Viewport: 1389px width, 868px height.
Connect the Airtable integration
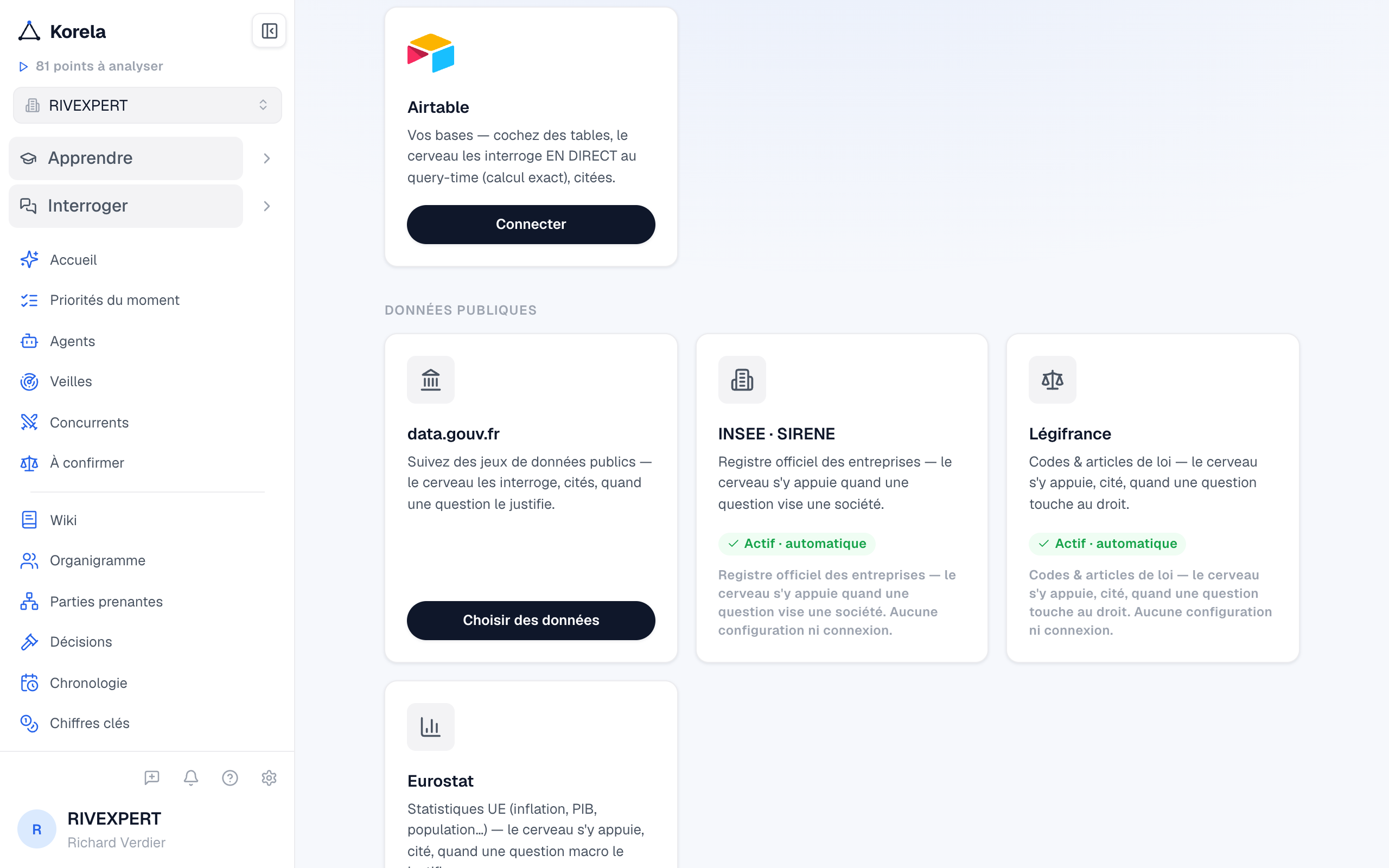pos(531,225)
